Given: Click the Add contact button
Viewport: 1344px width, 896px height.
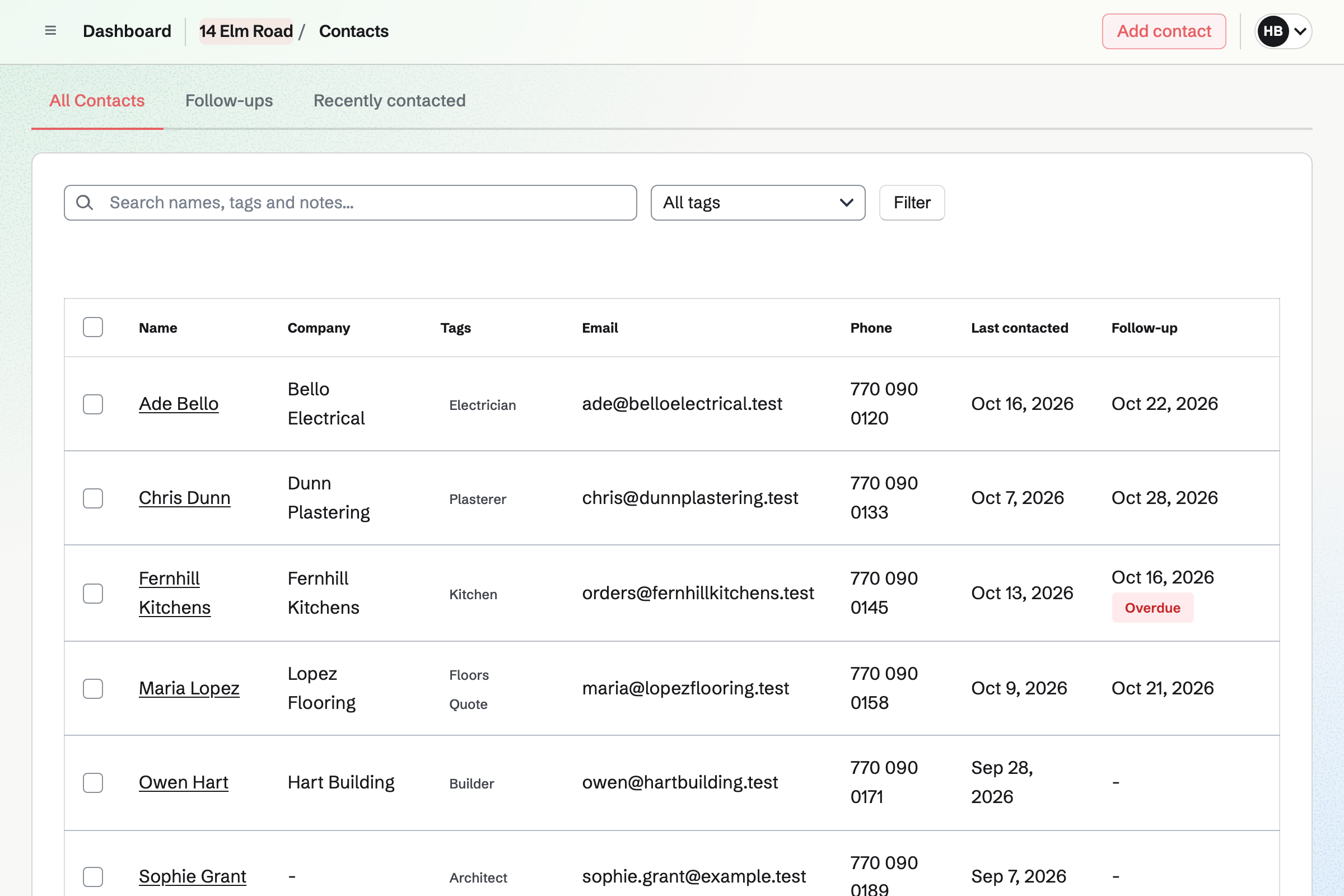Looking at the screenshot, I should (x=1164, y=31).
